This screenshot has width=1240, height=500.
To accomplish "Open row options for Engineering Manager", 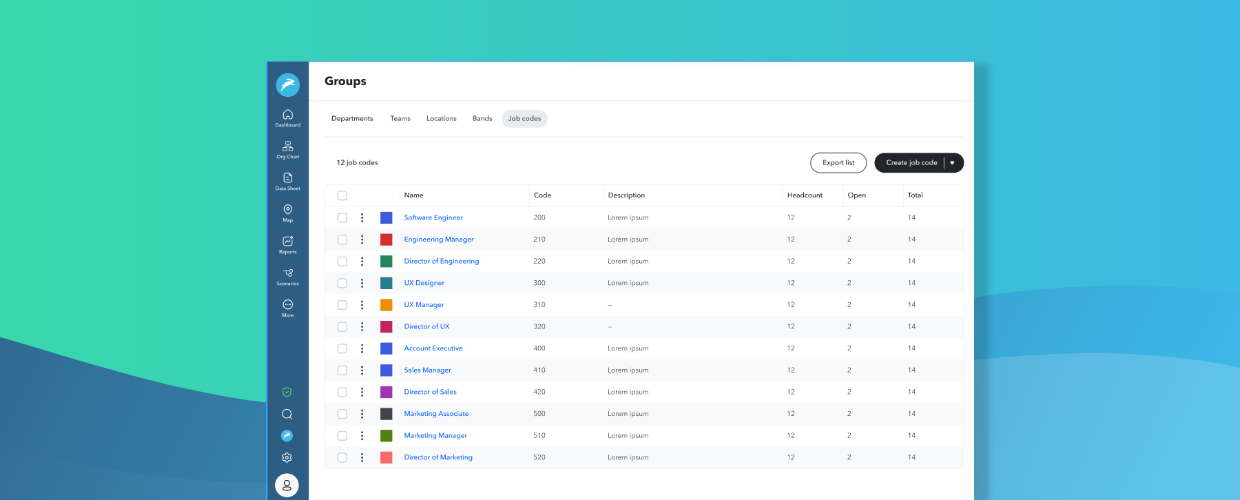I will click(x=362, y=240).
